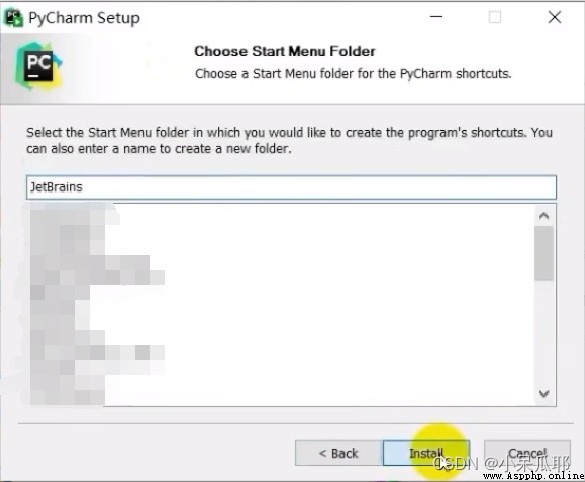Click the scrollbar track below the thumb
This screenshot has height=482, width=585.
click(544, 332)
